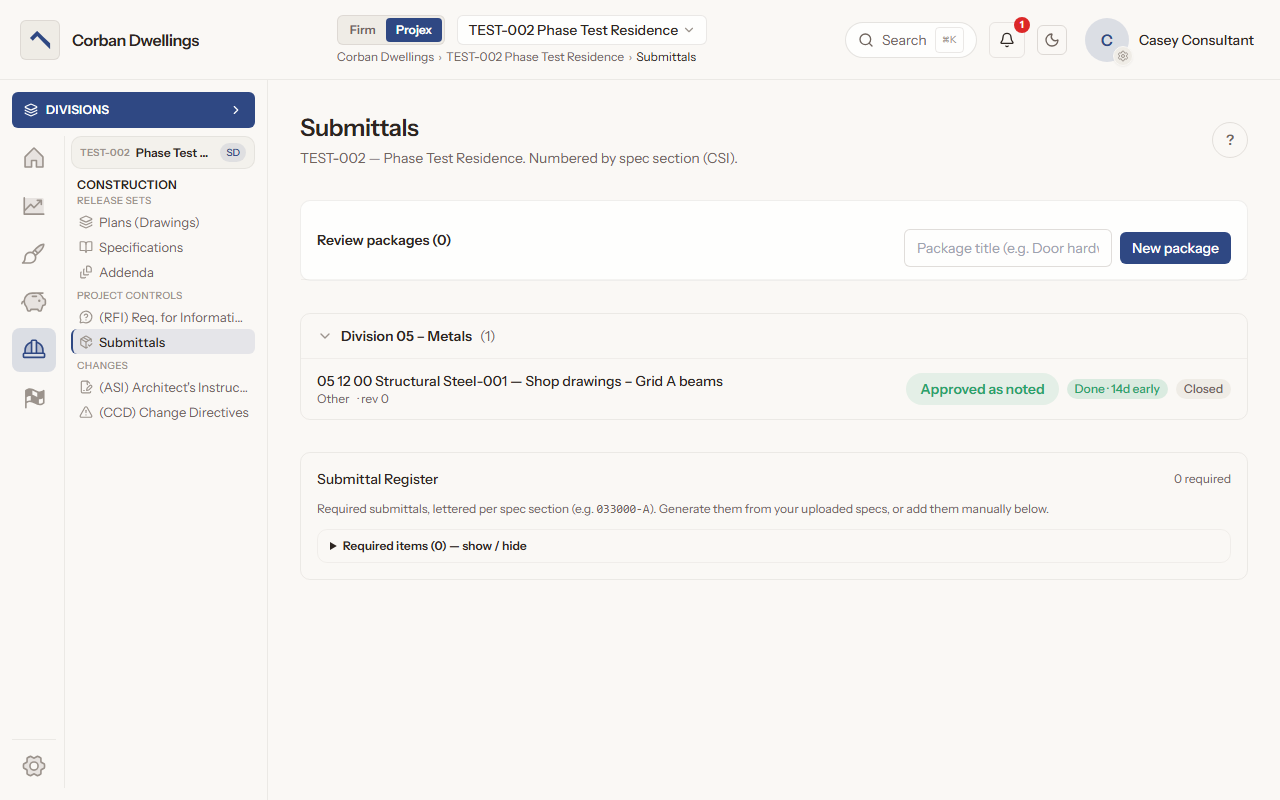Open (ASI) Architect's Instructions page
The image size is (1280, 800).
163,387
